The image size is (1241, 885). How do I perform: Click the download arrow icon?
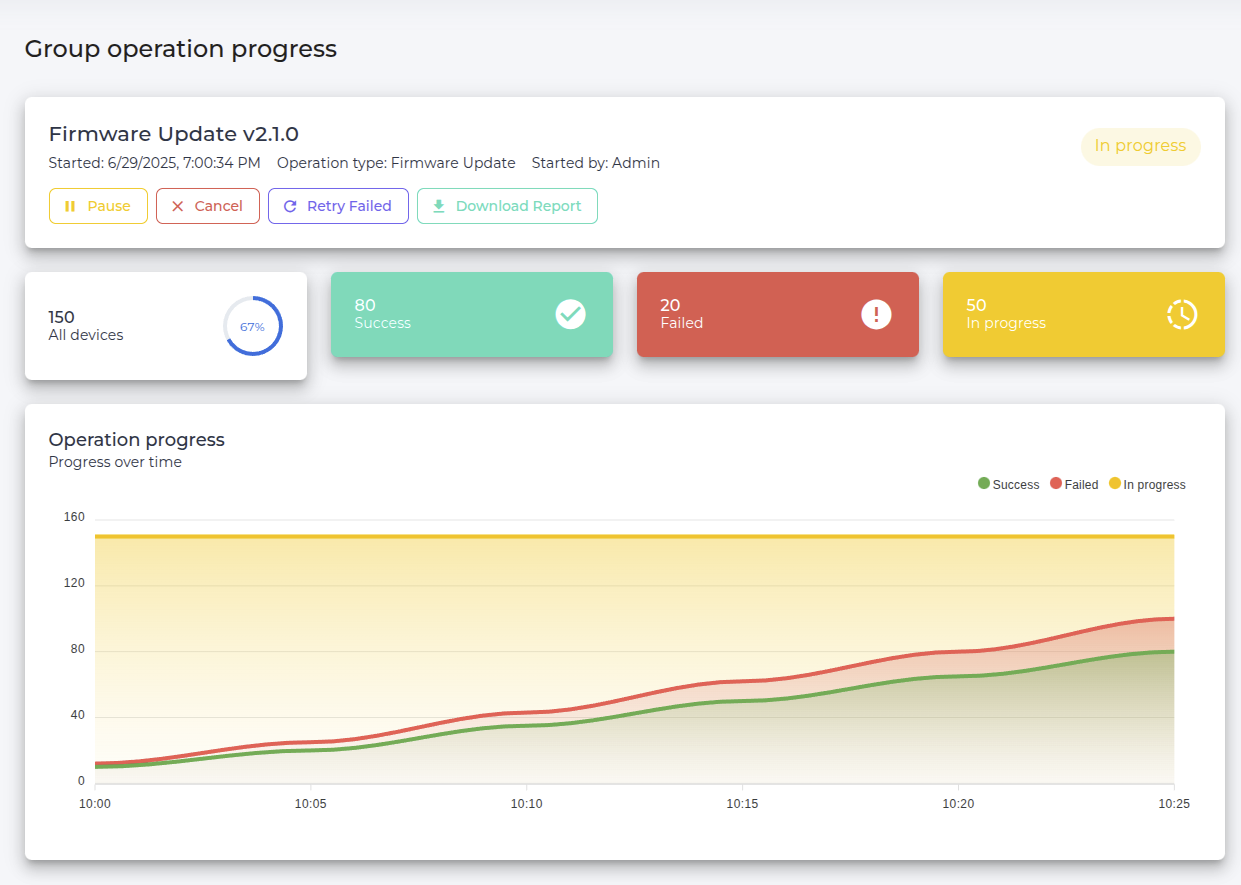click(x=438, y=206)
